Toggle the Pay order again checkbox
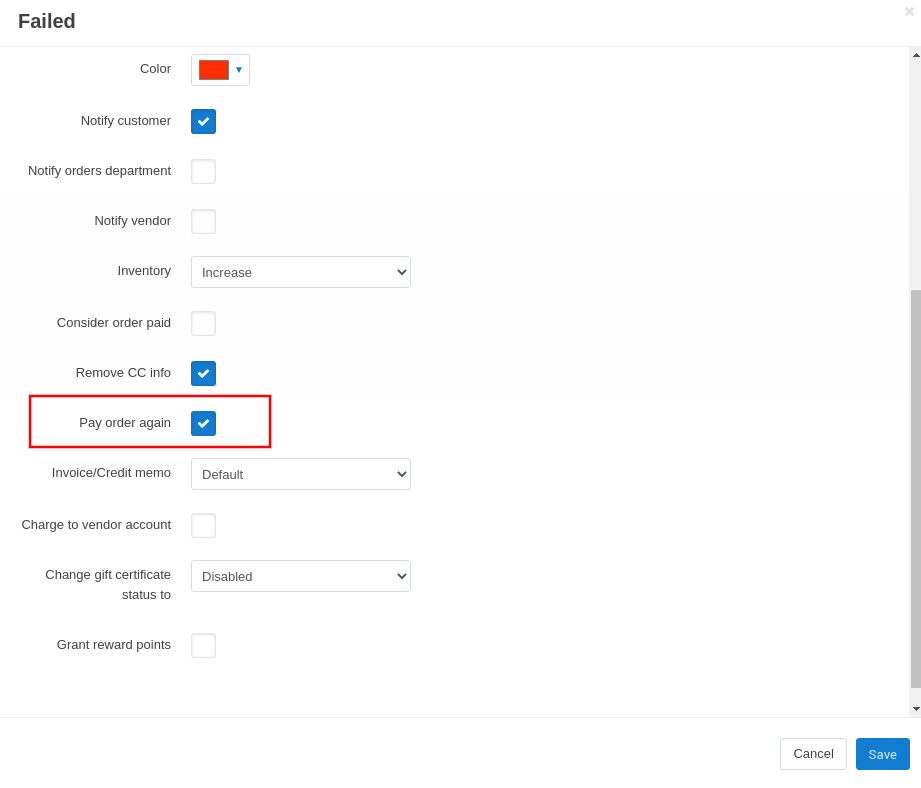Image resolution: width=921 pixels, height=788 pixels. pos(203,423)
